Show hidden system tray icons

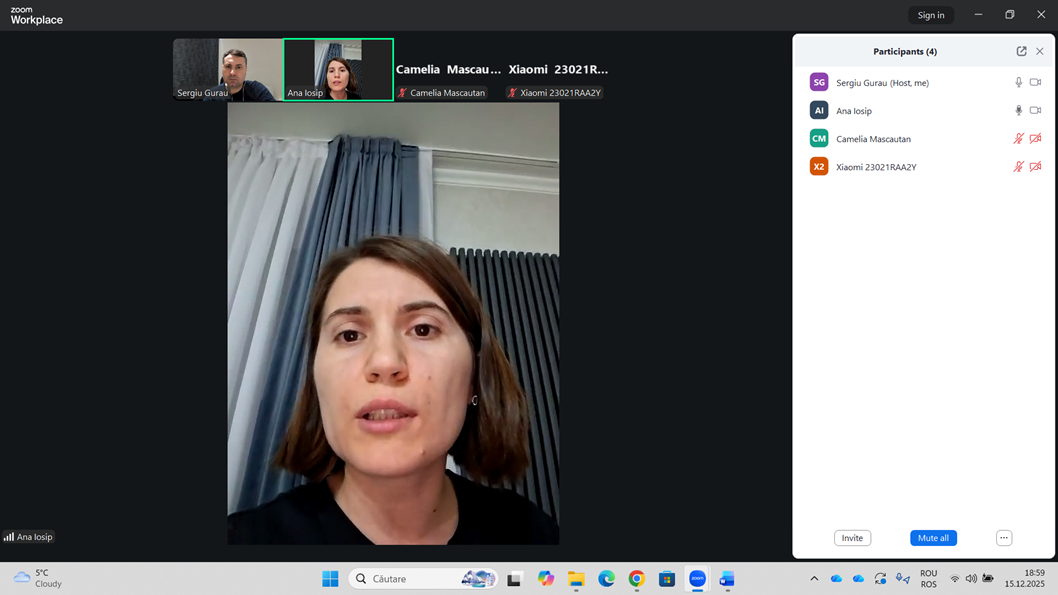(x=814, y=579)
